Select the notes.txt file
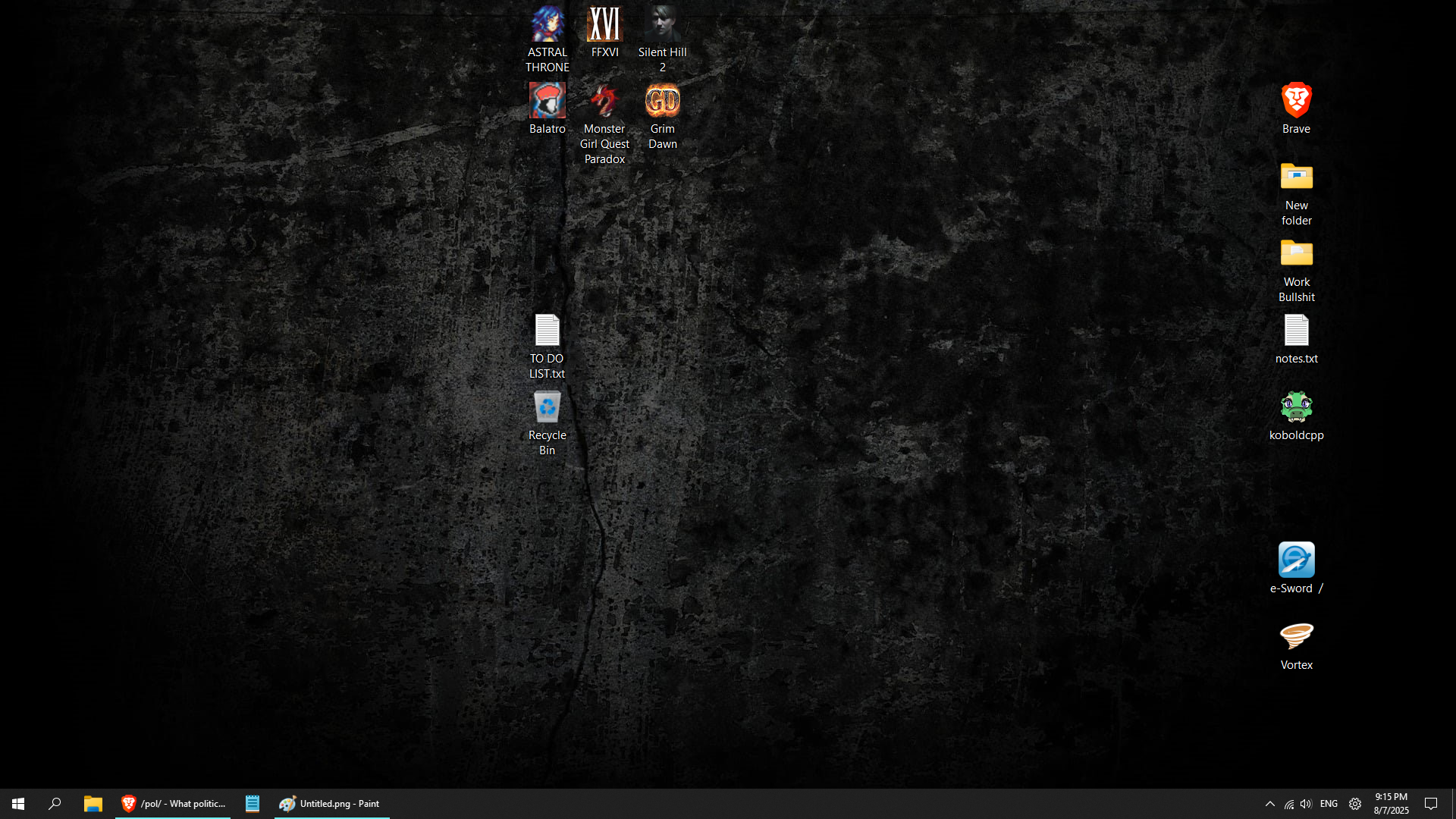1456x819 pixels. (1296, 338)
